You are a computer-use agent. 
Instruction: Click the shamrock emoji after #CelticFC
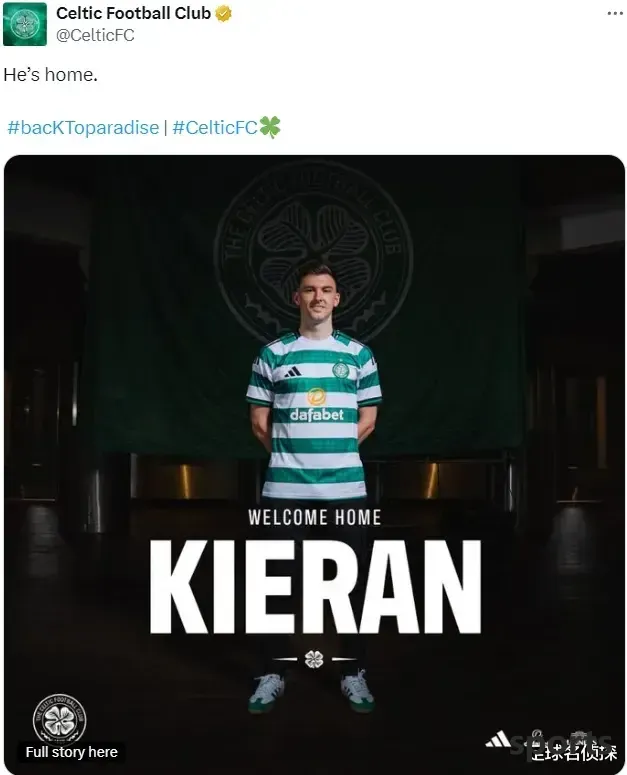tap(270, 127)
